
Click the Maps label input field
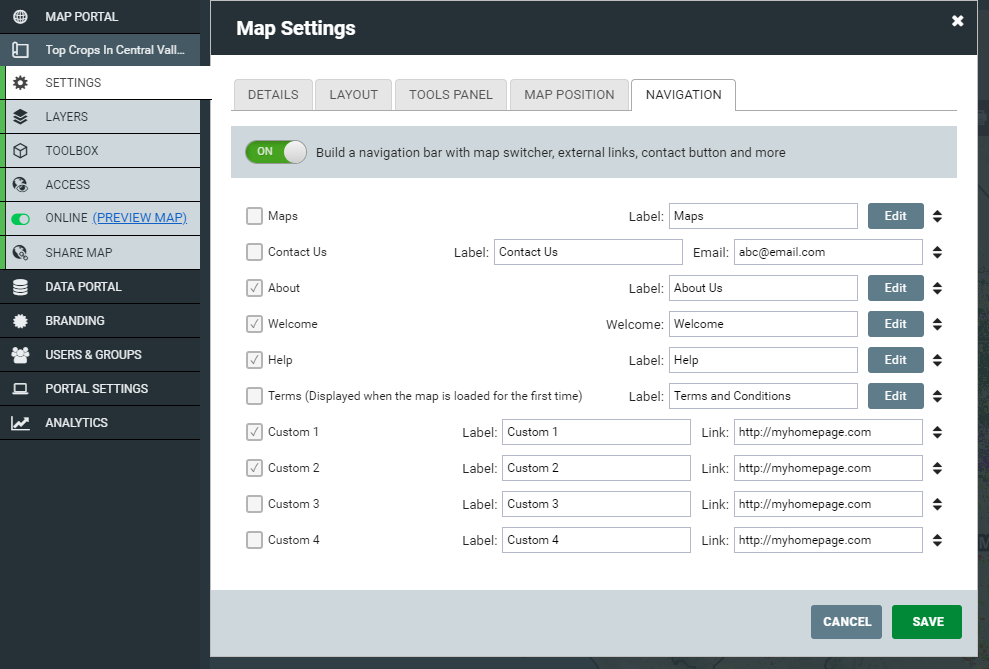763,216
